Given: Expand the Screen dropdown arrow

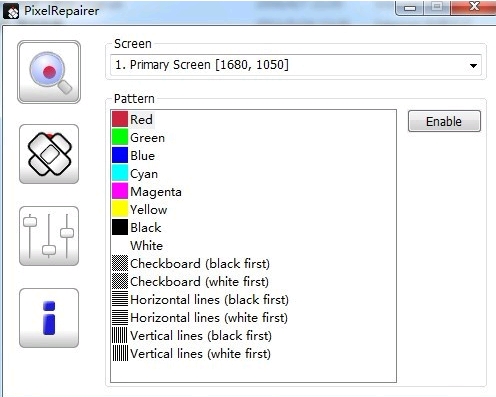Looking at the screenshot, I should click(x=473, y=65).
